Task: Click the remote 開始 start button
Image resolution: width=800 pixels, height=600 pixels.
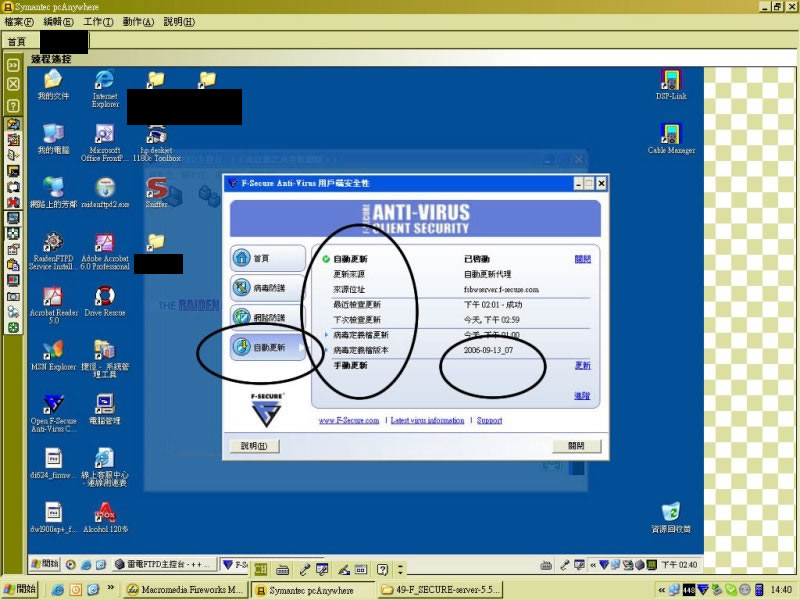Action: coord(45,564)
